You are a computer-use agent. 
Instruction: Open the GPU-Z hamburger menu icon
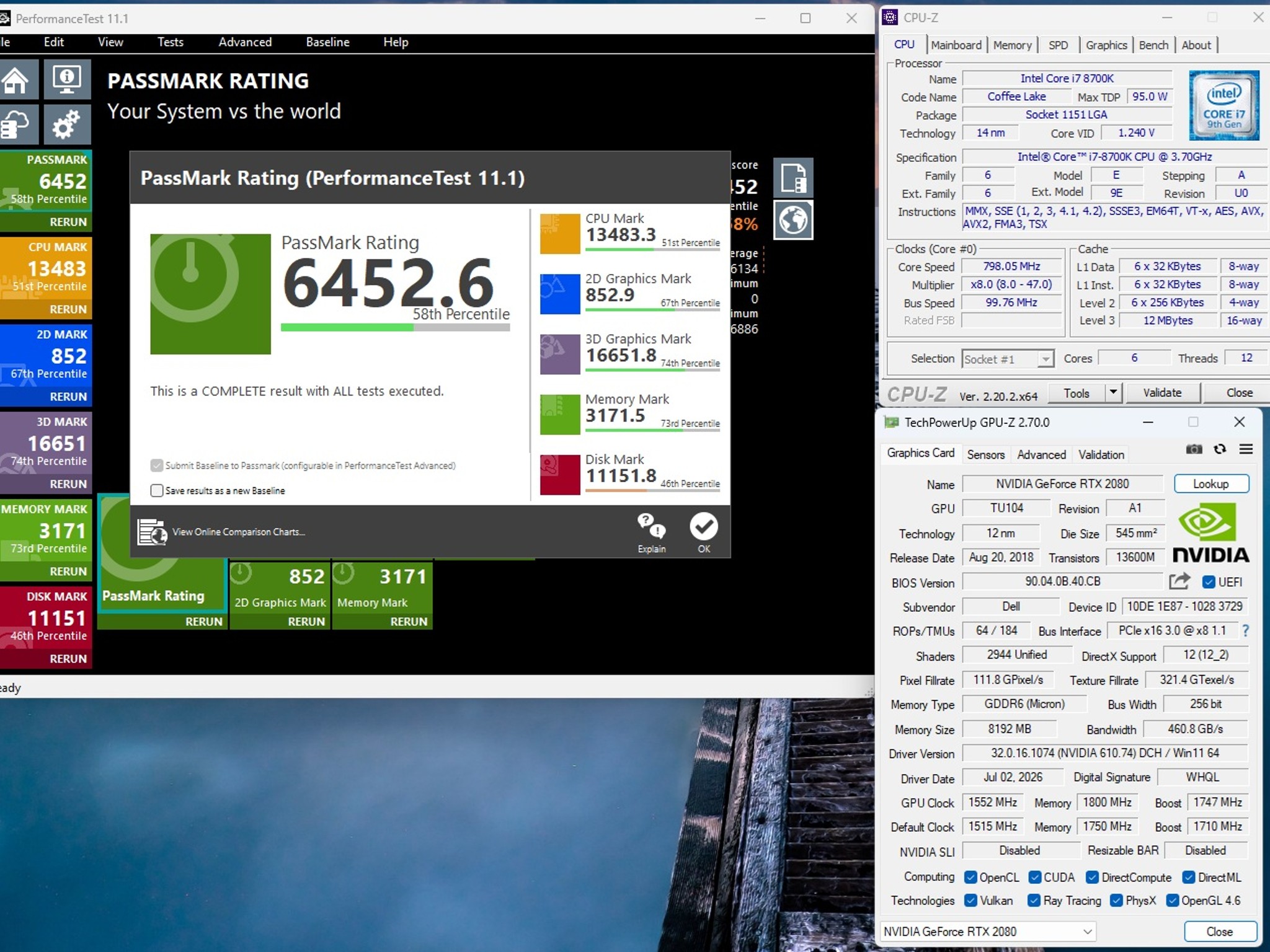pos(1246,449)
